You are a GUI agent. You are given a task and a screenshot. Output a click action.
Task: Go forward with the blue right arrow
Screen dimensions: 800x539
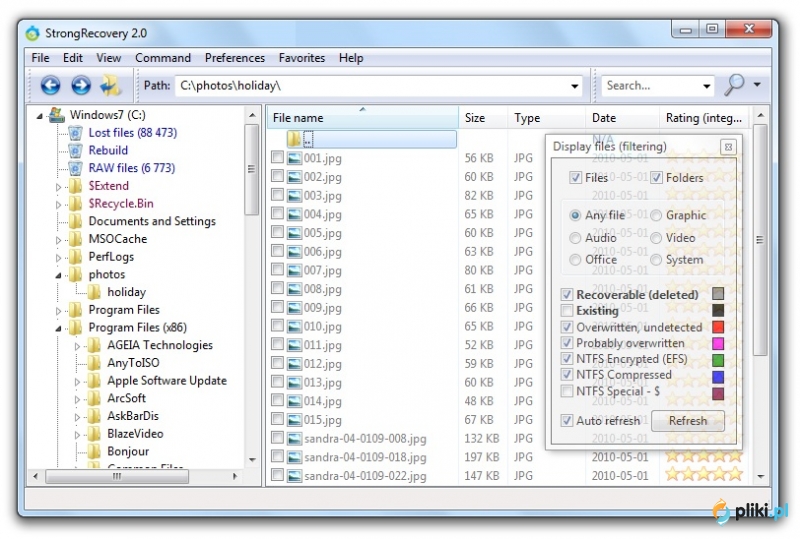pyautogui.click(x=81, y=85)
